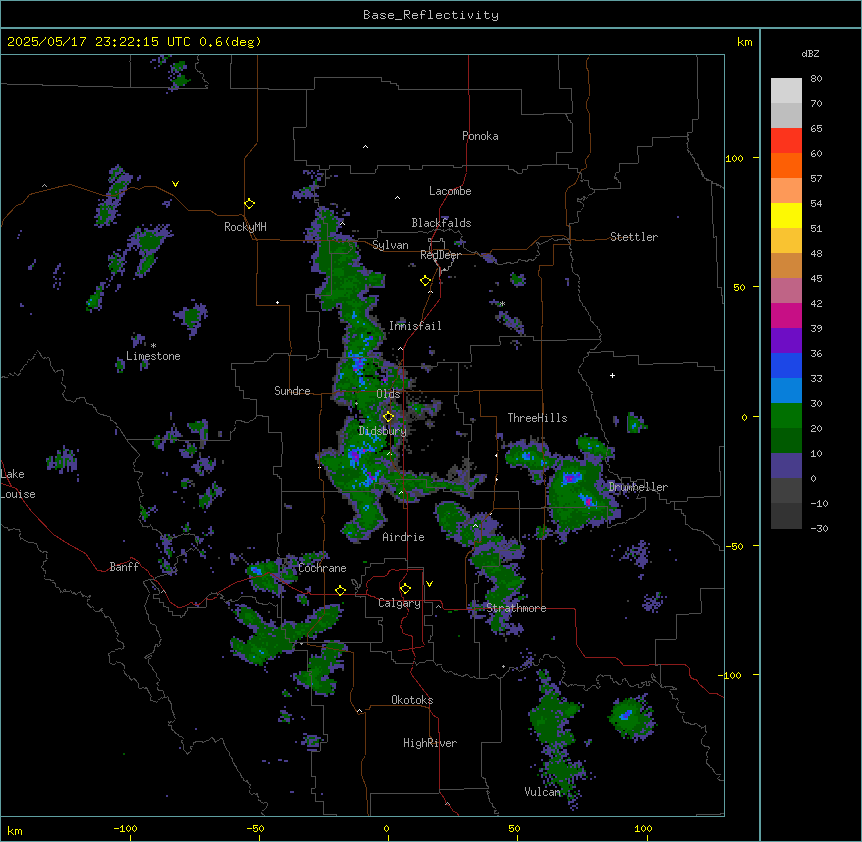Click the Lake Louise label
Viewport: 862px width, 842px height.
coord(18,484)
